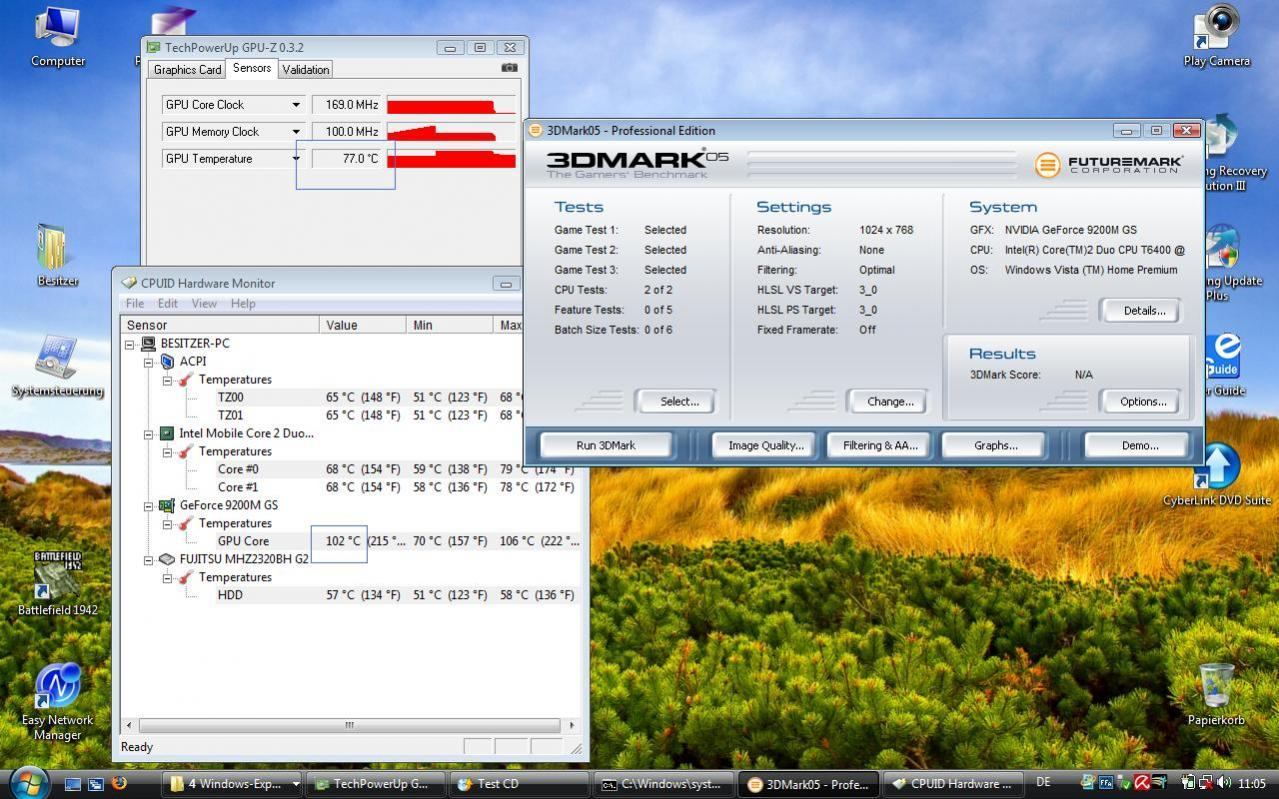Click the DE language indicator in taskbar
The image size is (1279, 799).
click(1043, 782)
